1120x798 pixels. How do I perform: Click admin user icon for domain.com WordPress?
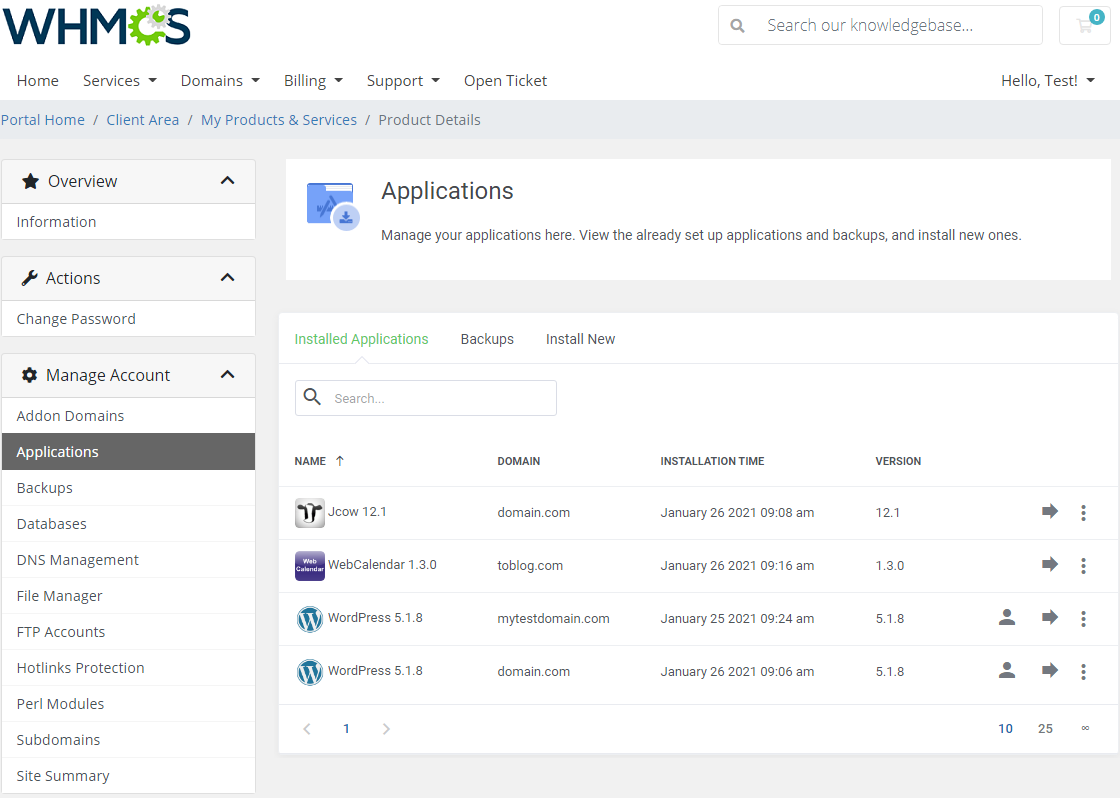coord(1007,670)
